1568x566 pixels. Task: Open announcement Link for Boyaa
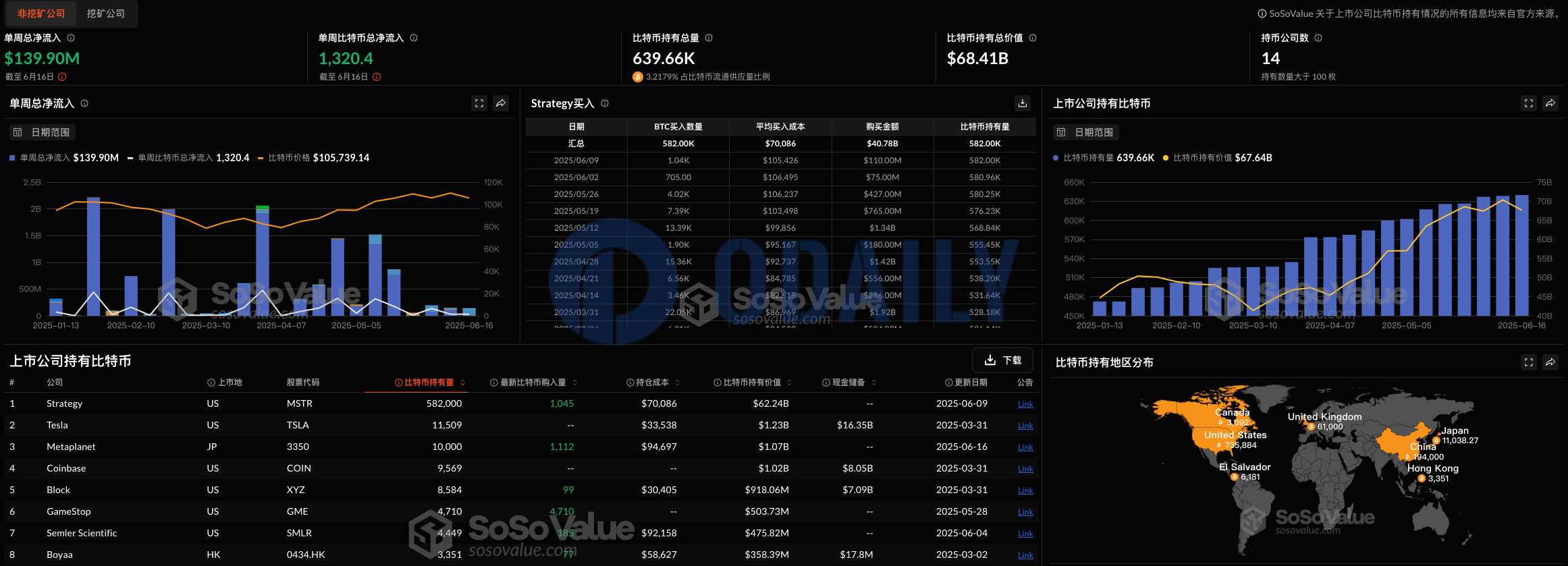click(x=1025, y=555)
